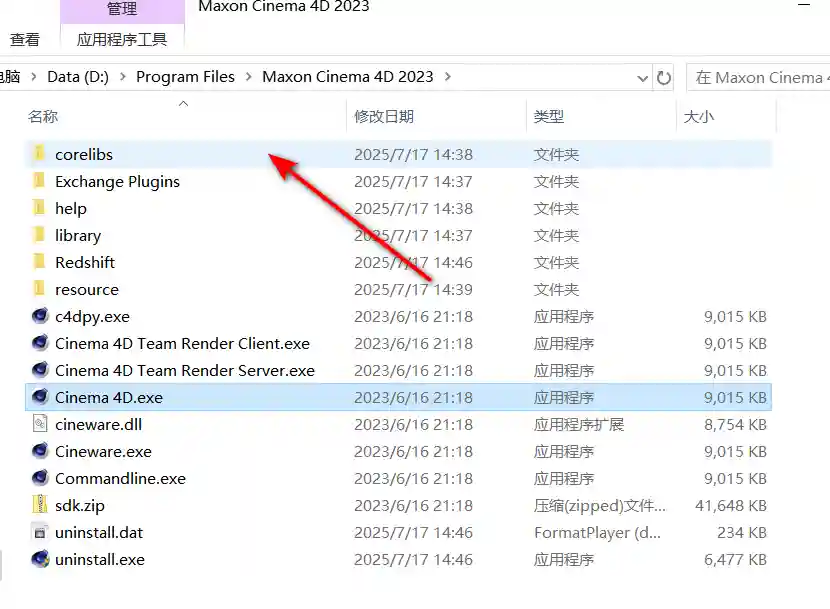Select the cineware.dll file icon
This screenshot has width=830, height=609.
40,424
